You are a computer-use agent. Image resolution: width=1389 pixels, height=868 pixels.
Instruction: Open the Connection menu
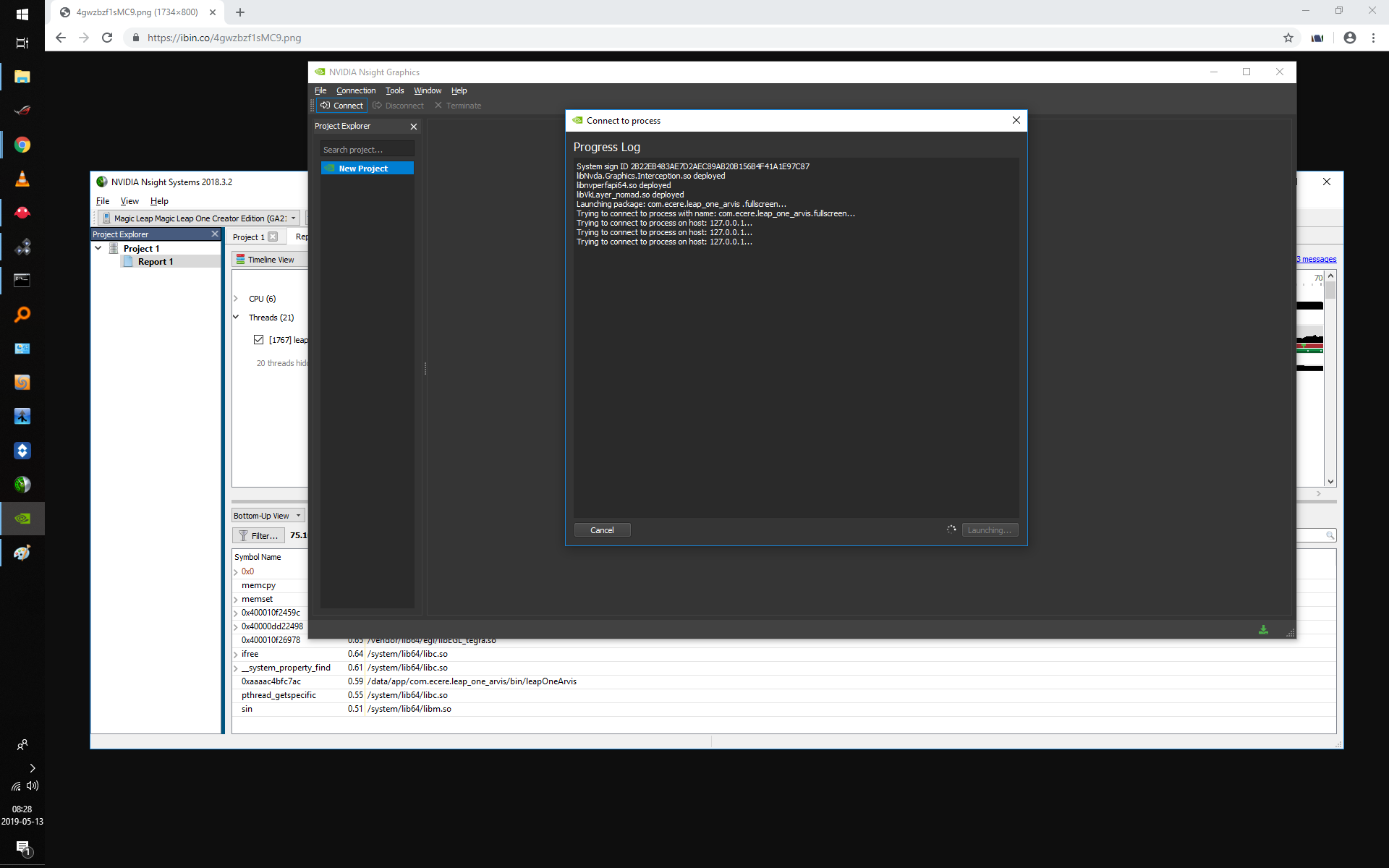356,90
